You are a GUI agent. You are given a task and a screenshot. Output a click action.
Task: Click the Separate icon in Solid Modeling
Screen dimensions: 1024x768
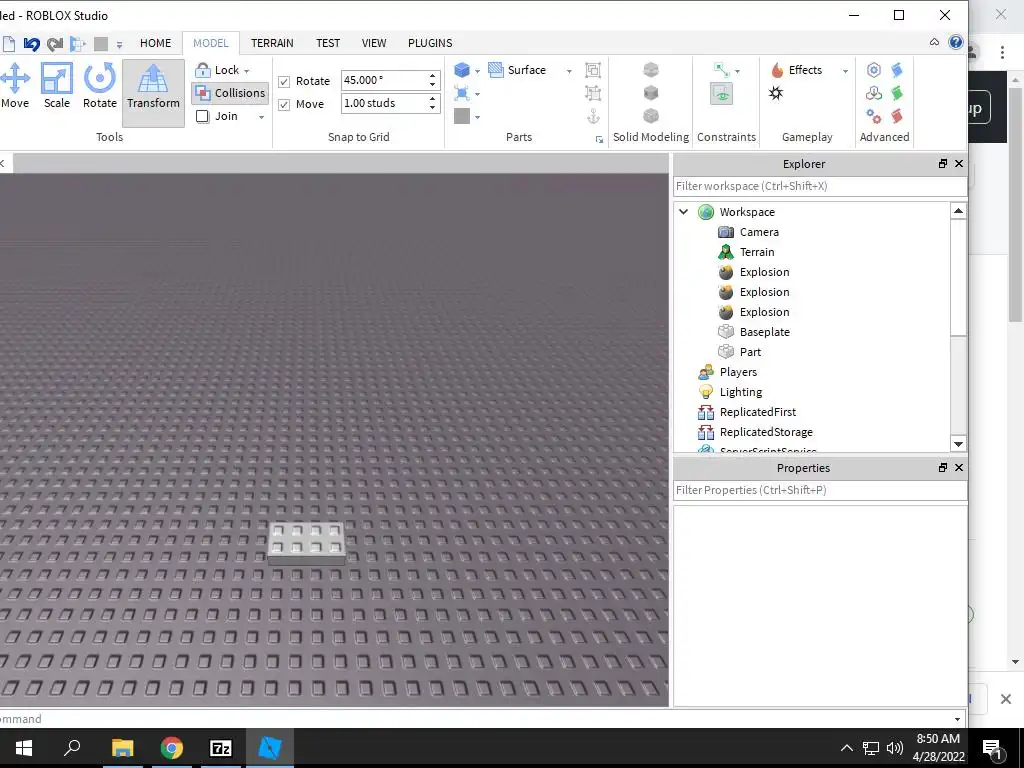(651, 116)
